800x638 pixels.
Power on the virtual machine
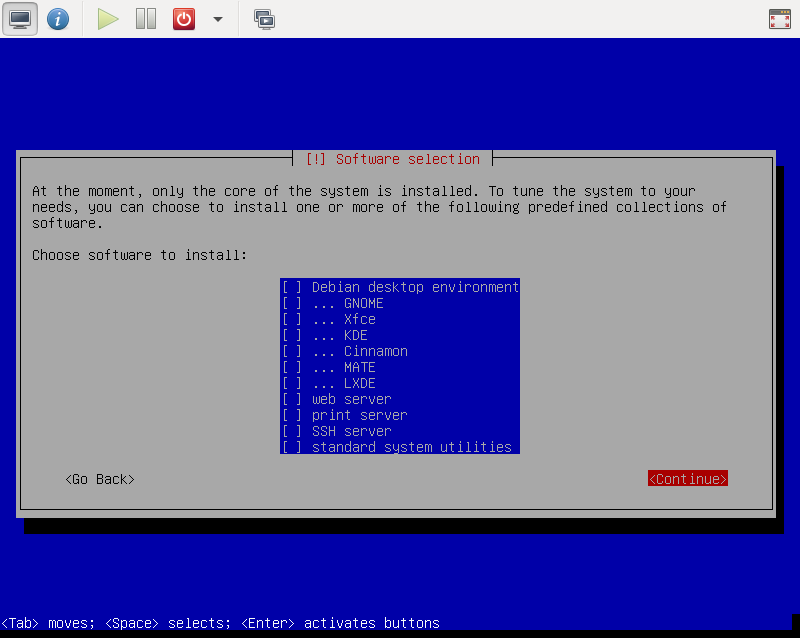108,19
